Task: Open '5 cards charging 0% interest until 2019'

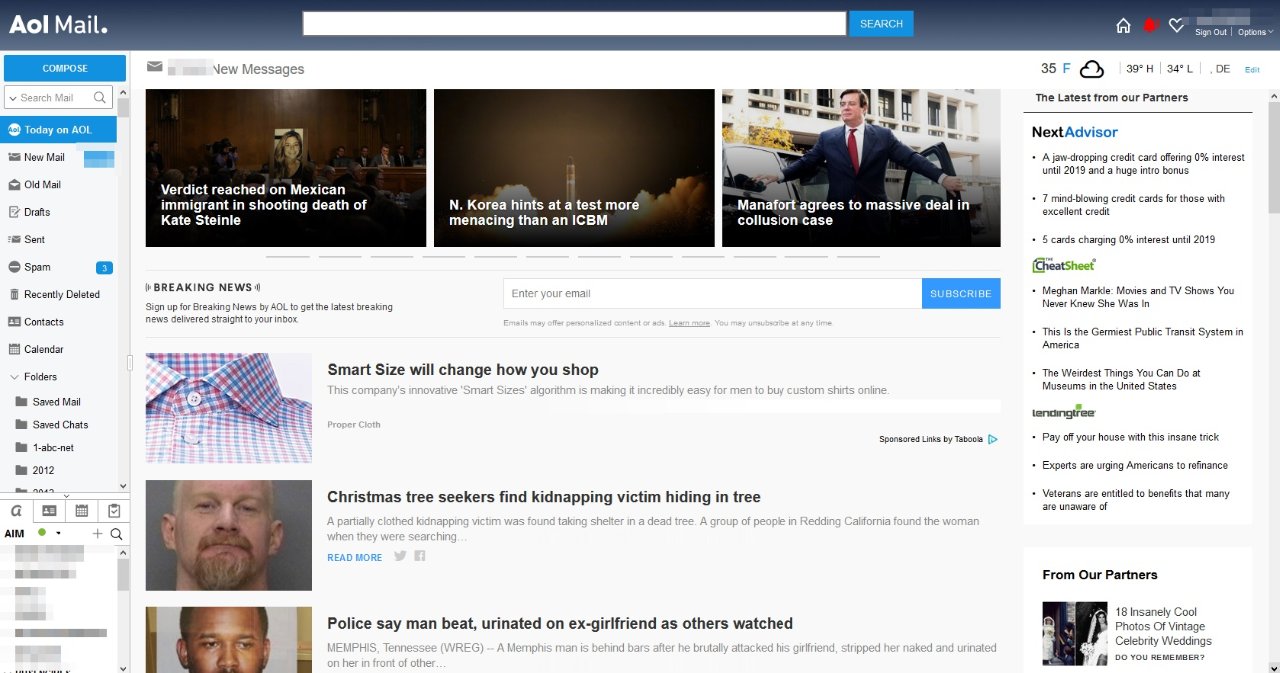Action: 1129,240
